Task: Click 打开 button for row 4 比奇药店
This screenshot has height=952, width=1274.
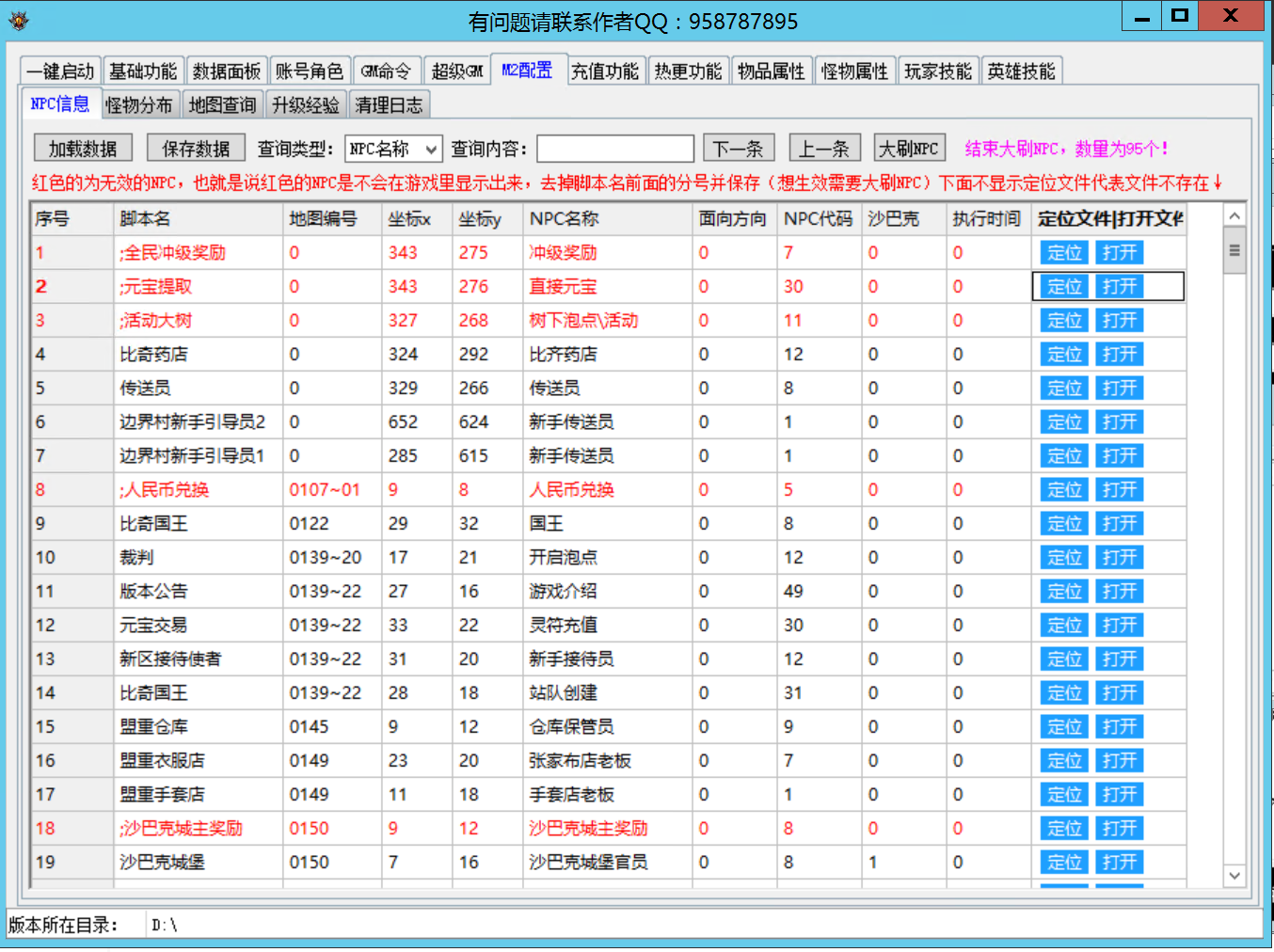Action: (x=1119, y=355)
